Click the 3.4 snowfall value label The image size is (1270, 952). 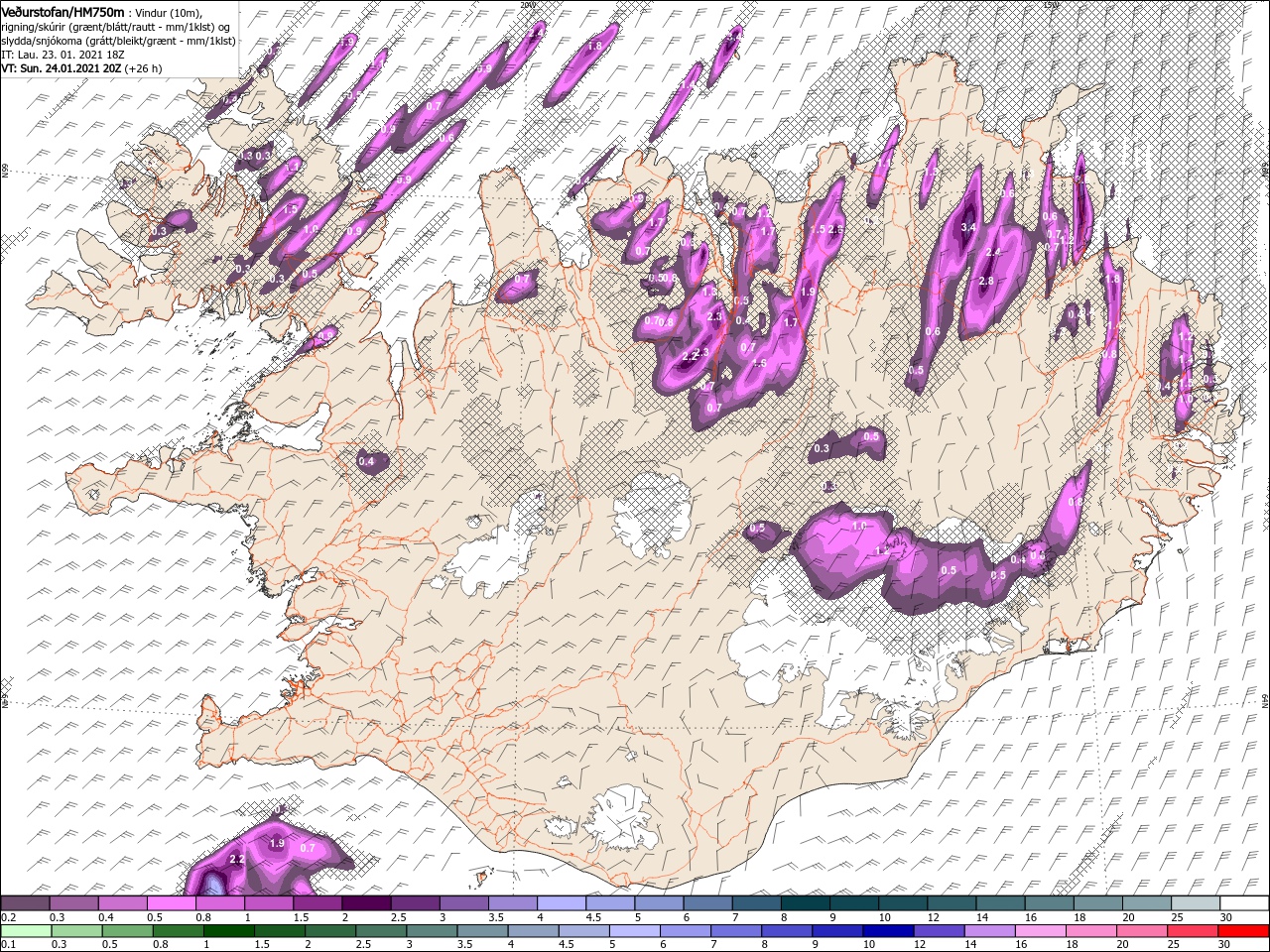pos(969,227)
